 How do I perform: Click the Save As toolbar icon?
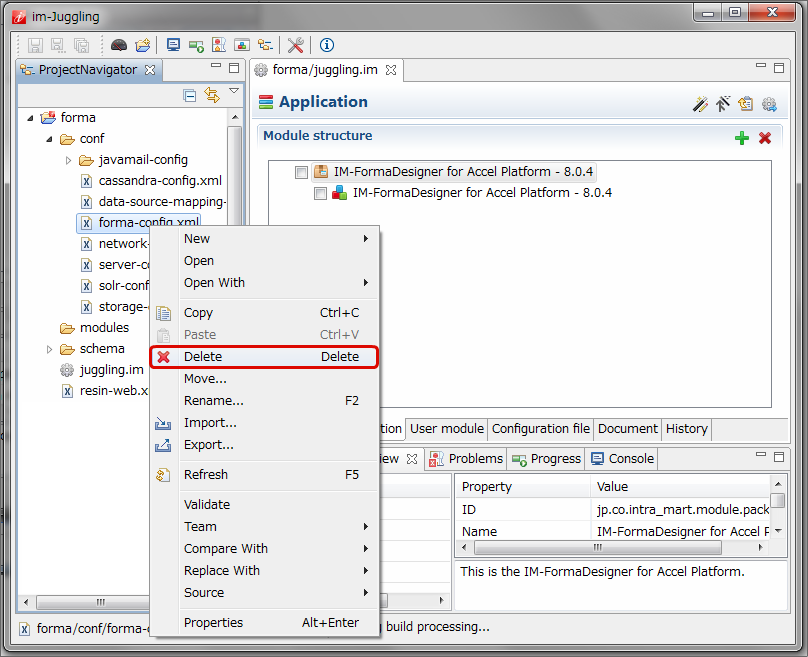[58, 45]
